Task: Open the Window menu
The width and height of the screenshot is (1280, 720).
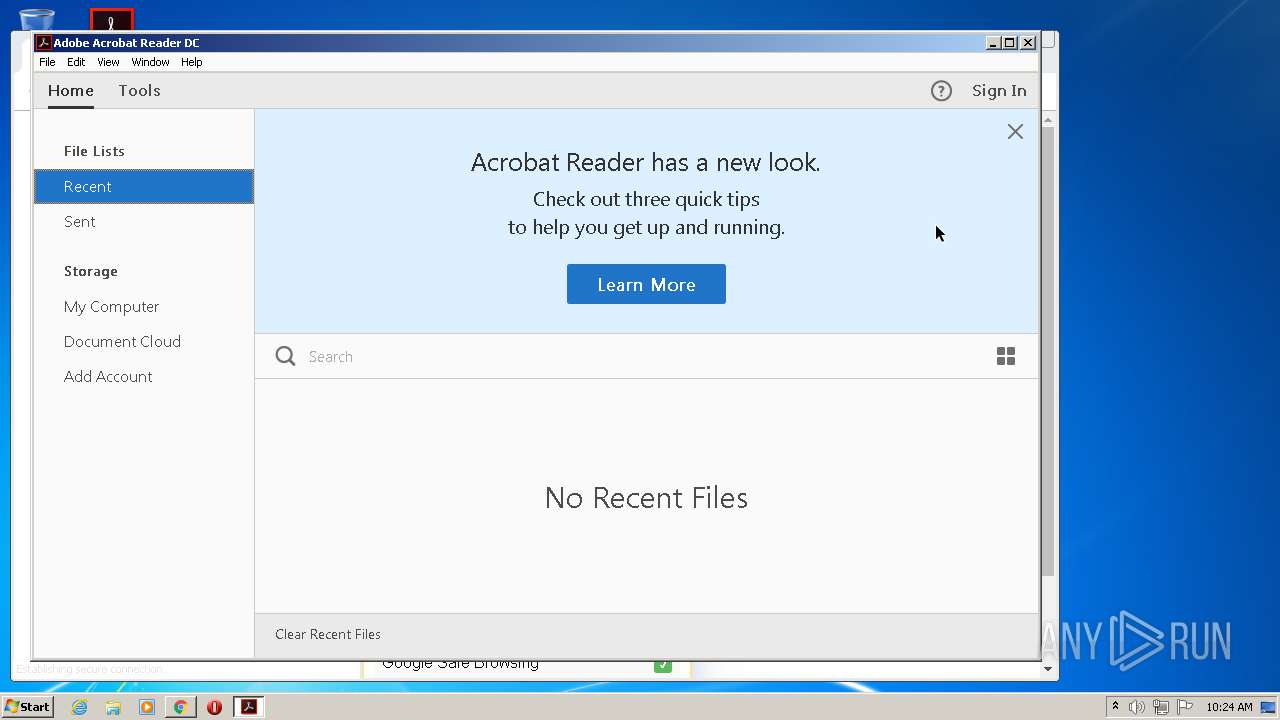Action: click(150, 62)
